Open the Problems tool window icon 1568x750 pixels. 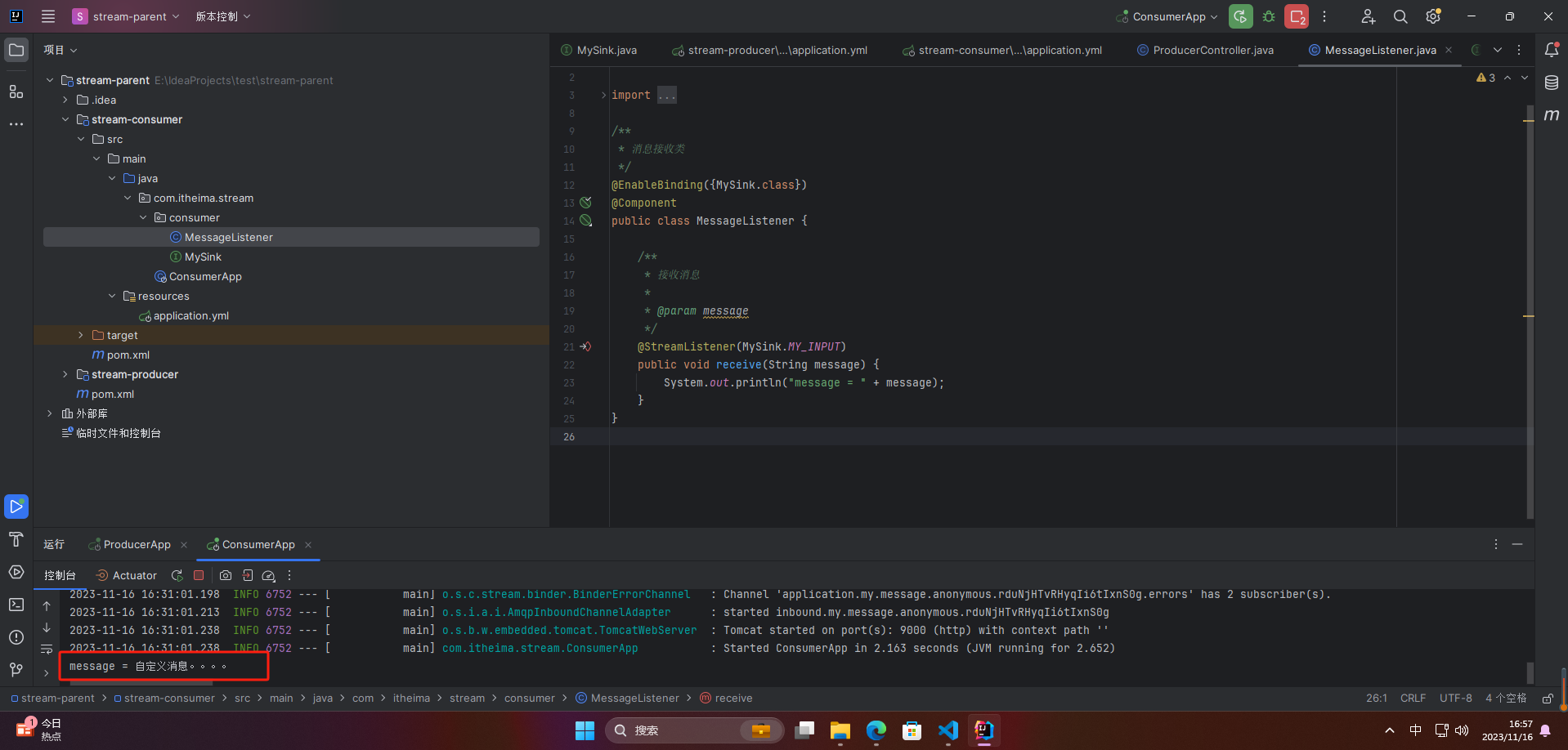pos(16,637)
